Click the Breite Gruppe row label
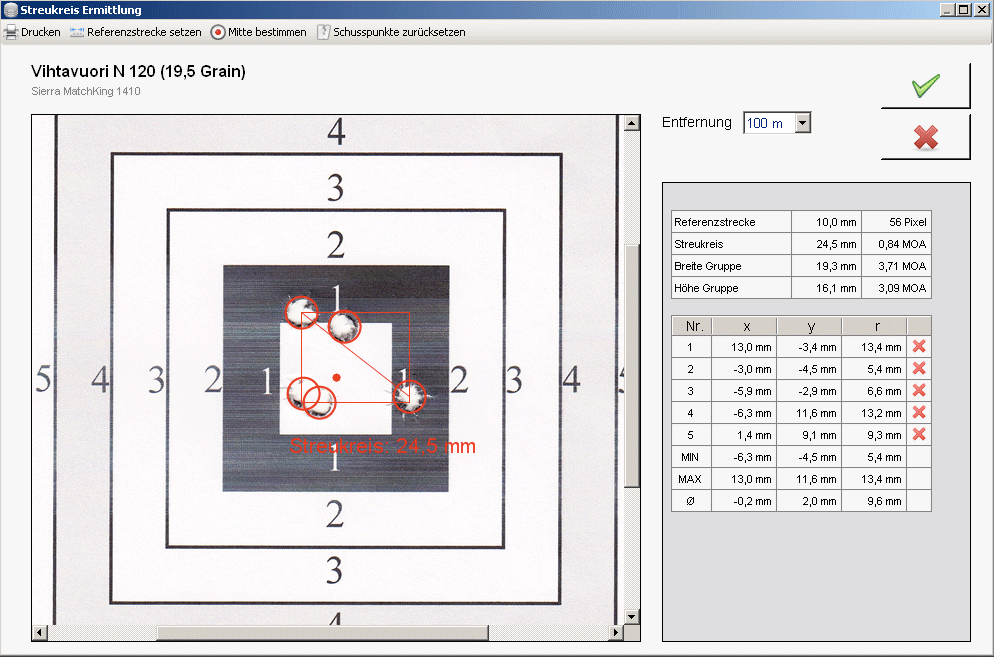Image resolution: width=994 pixels, height=657 pixels. [707, 266]
